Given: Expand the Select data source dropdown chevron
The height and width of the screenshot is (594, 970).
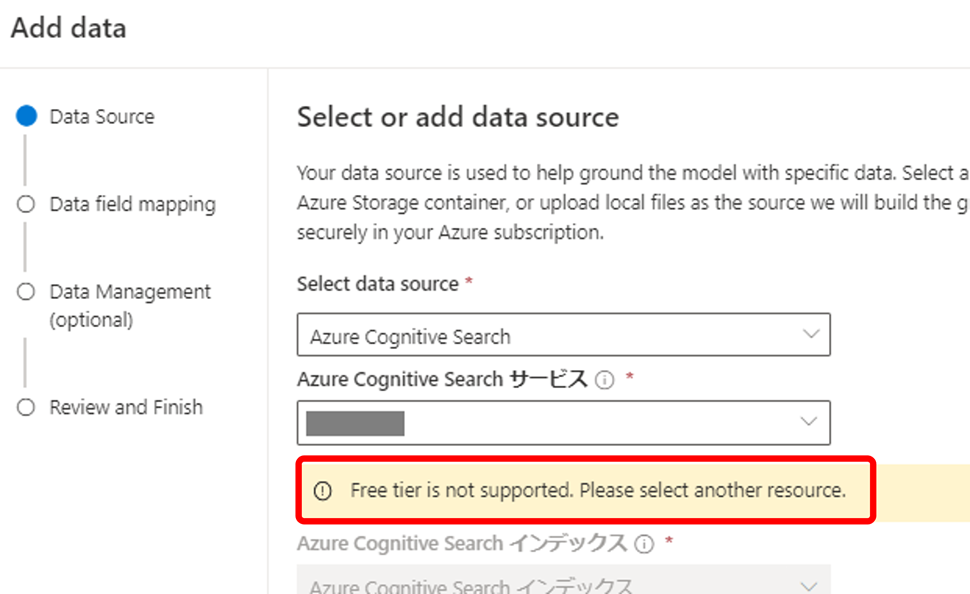Looking at the screenshot, I should [810, 335].
